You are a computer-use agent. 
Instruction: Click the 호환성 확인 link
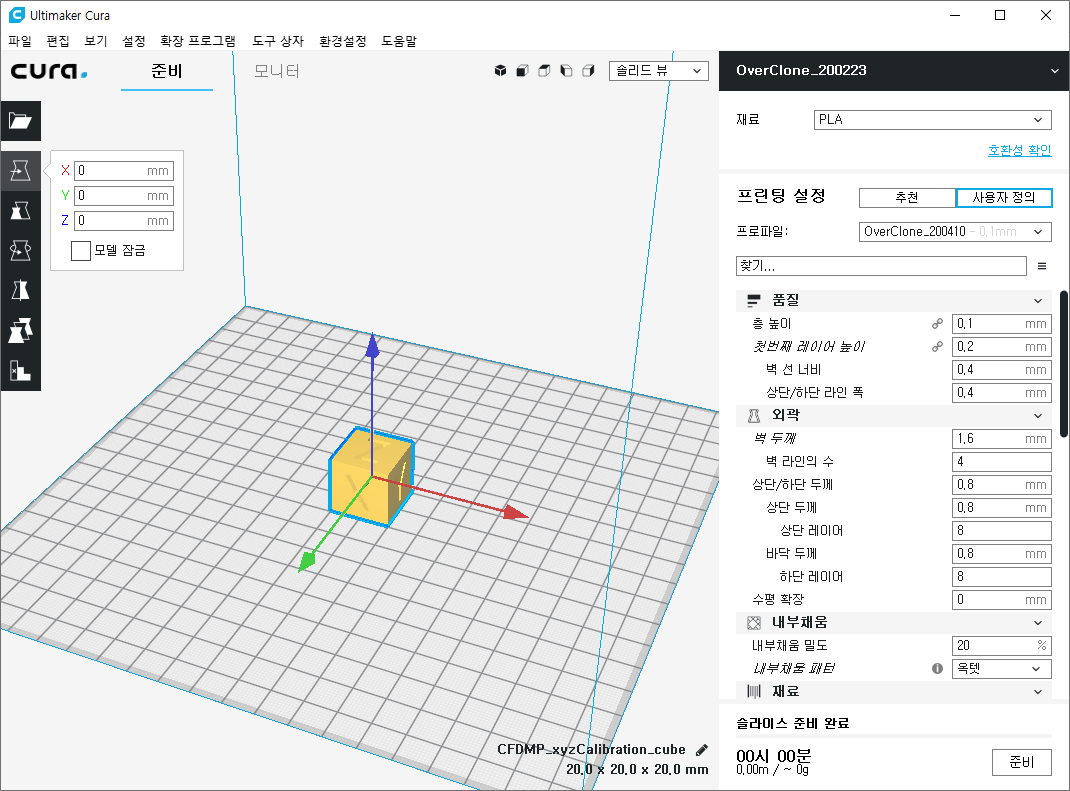(x=1020, y=149)
